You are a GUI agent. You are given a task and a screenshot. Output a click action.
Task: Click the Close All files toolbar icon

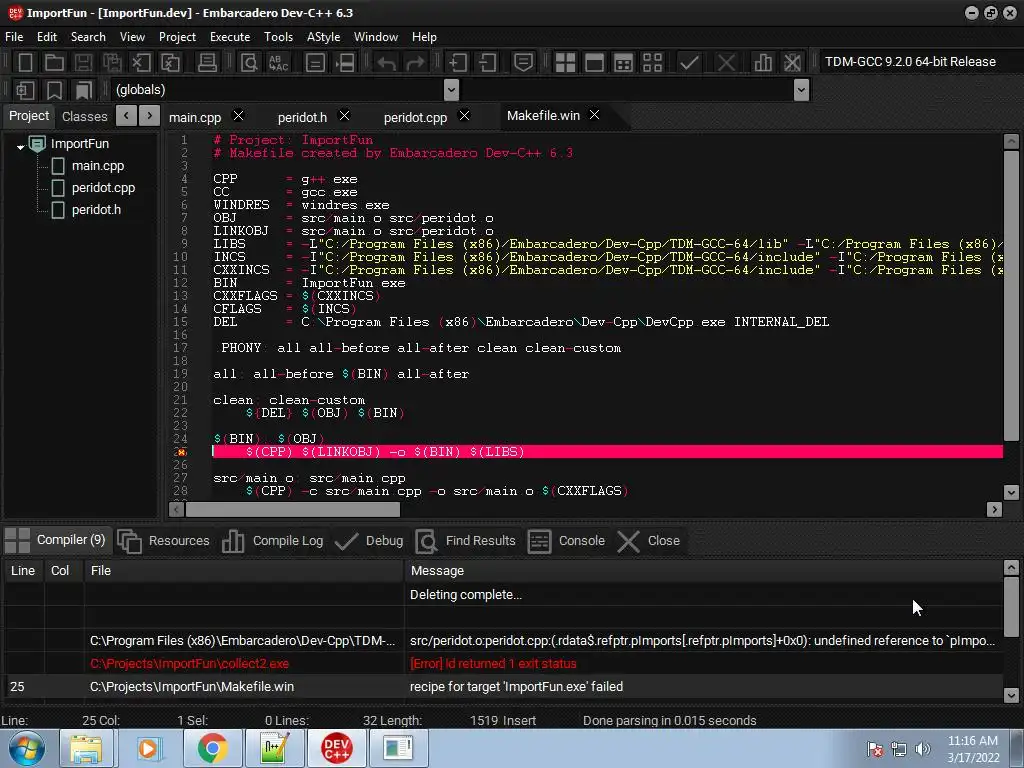click(x=170, y=63)
